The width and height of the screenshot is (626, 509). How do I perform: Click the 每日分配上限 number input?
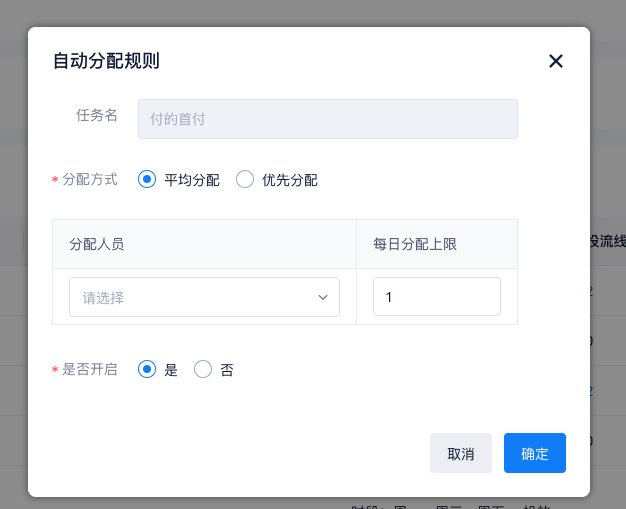pos(436,297)
